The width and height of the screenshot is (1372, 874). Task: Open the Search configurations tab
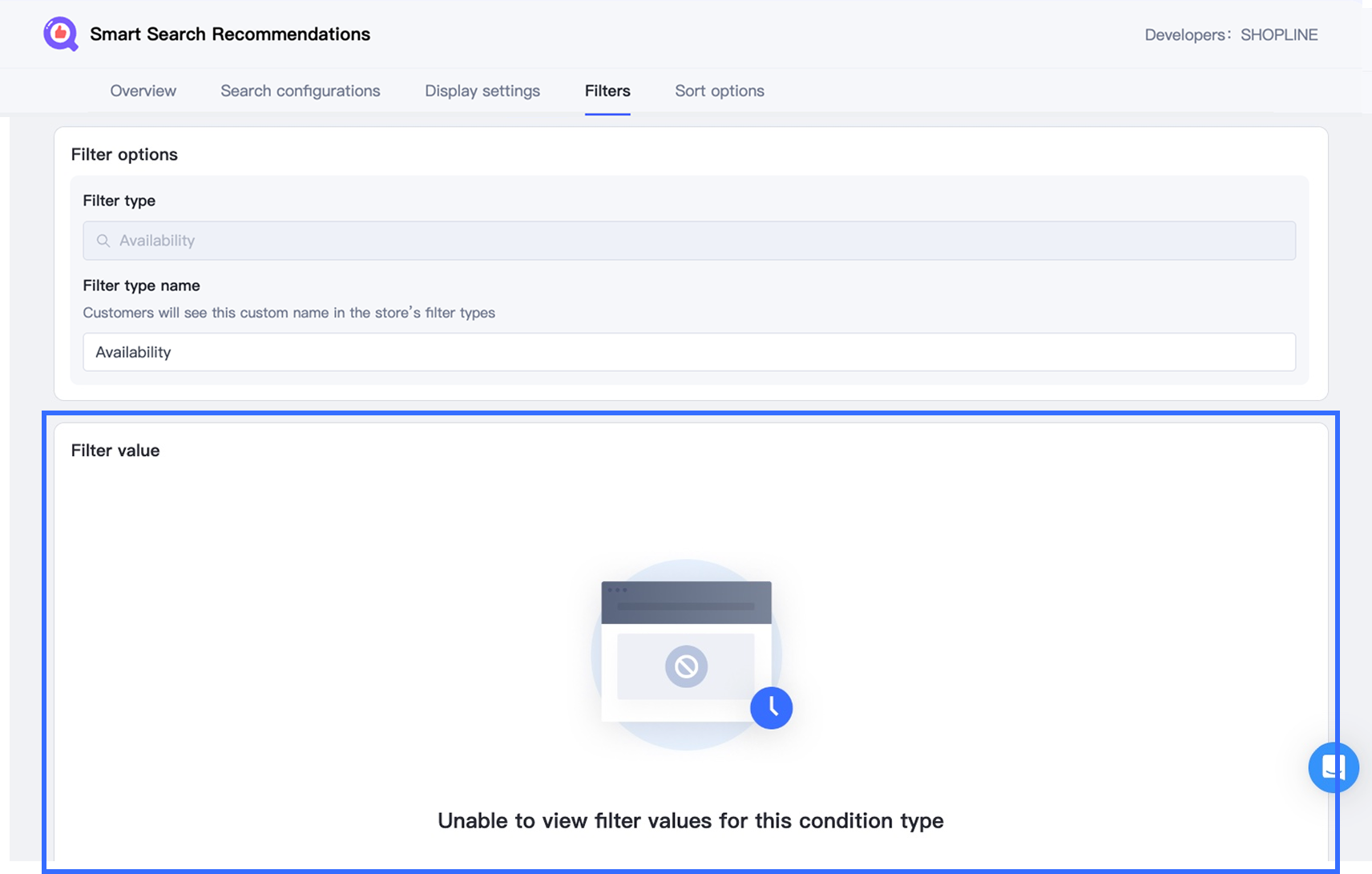(300, 91)
